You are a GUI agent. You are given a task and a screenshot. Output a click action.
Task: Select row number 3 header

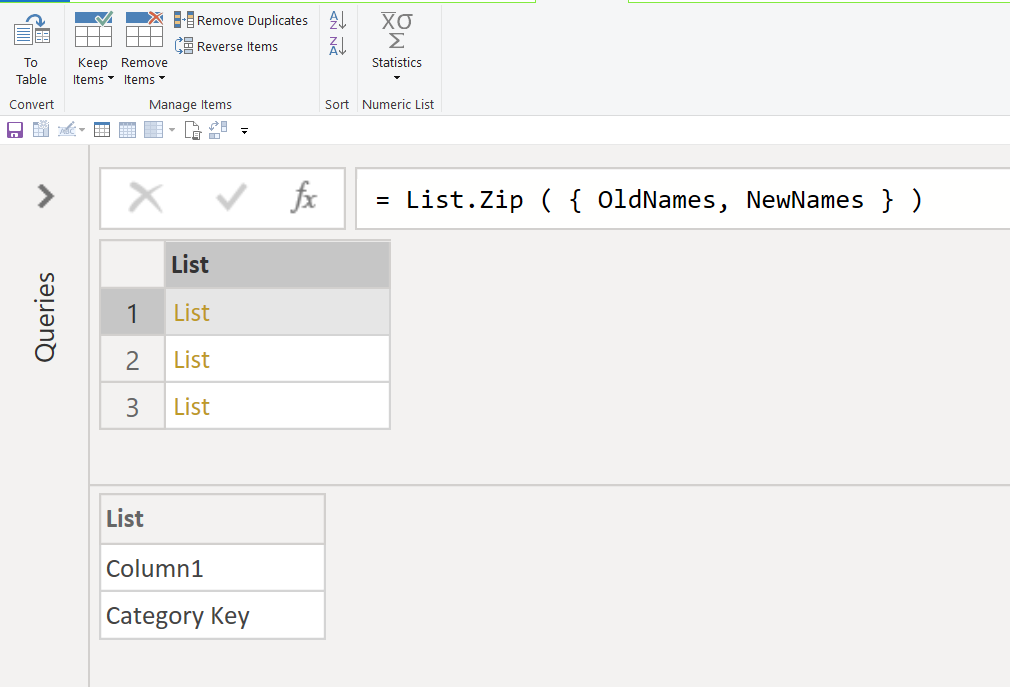[x=132, y=407]
